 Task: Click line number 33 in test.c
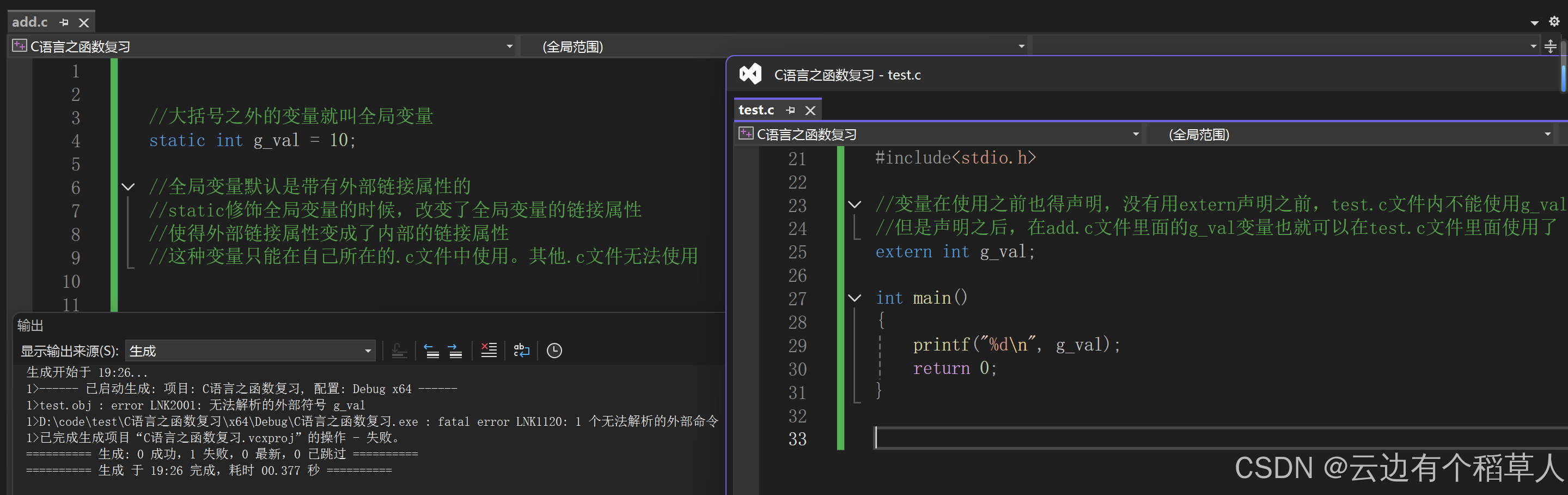[x=797, y=439]
